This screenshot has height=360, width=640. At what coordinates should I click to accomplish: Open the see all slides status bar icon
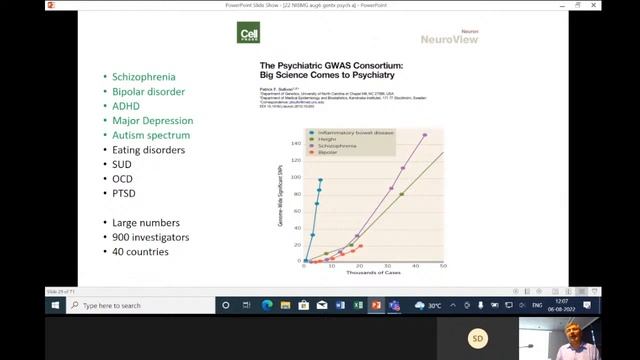pos(527,291)
